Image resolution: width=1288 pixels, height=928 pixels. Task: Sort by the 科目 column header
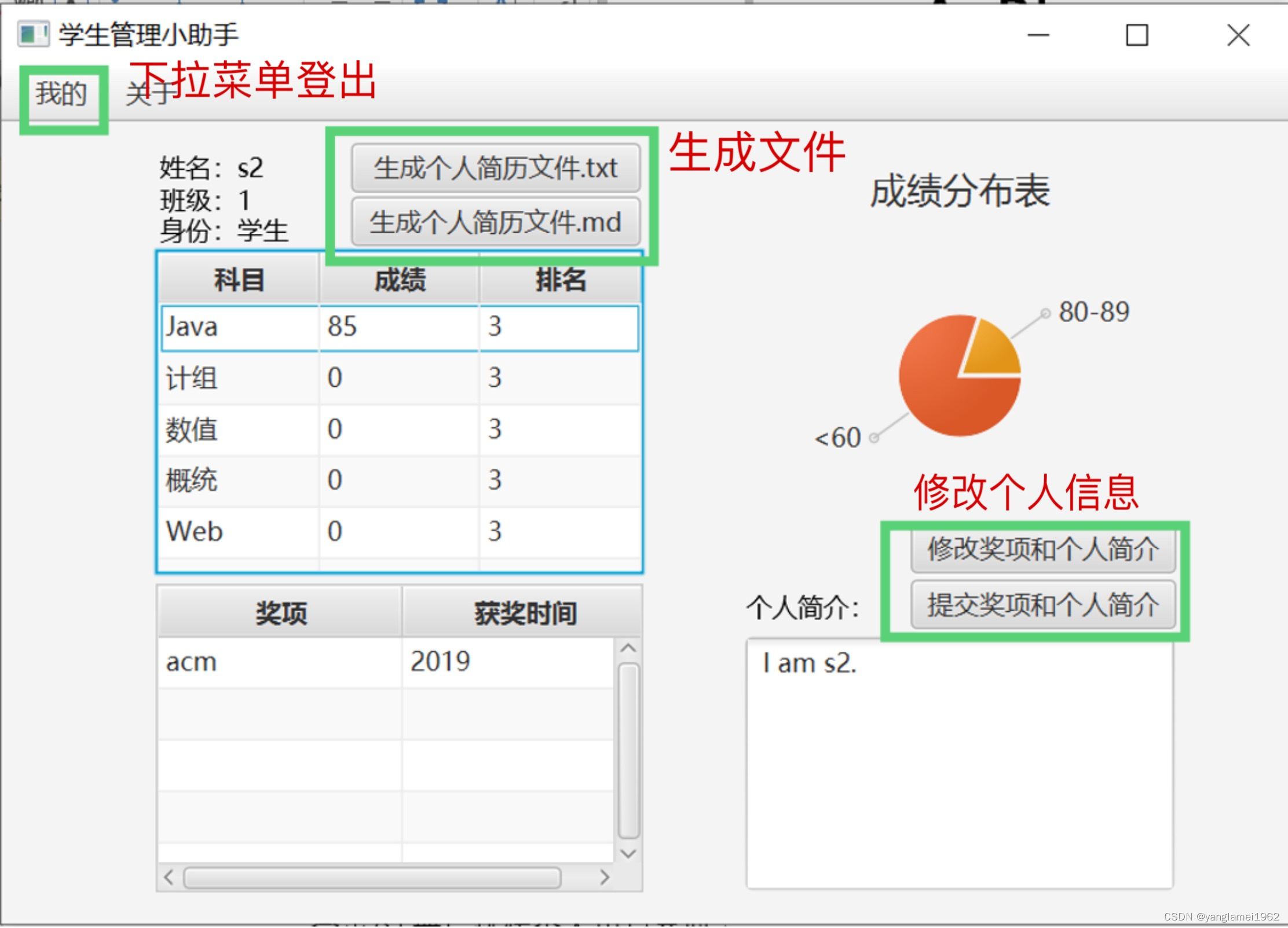(x=239, y=280)
